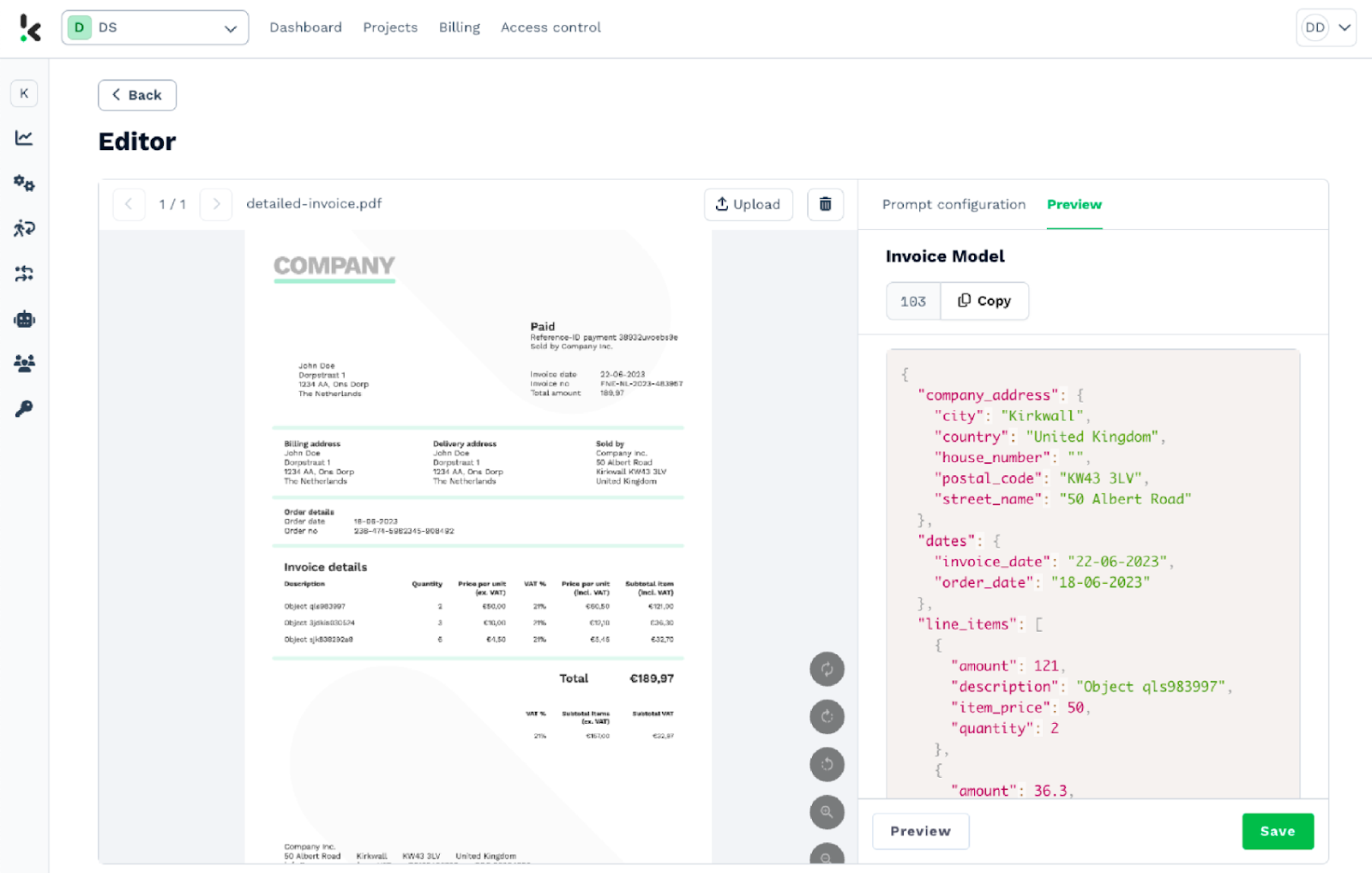Image resolution: width=1372 pixels, height=873 pixels.
Task: Open the double gears settings sidebar icon
Action: coord(24,184)
